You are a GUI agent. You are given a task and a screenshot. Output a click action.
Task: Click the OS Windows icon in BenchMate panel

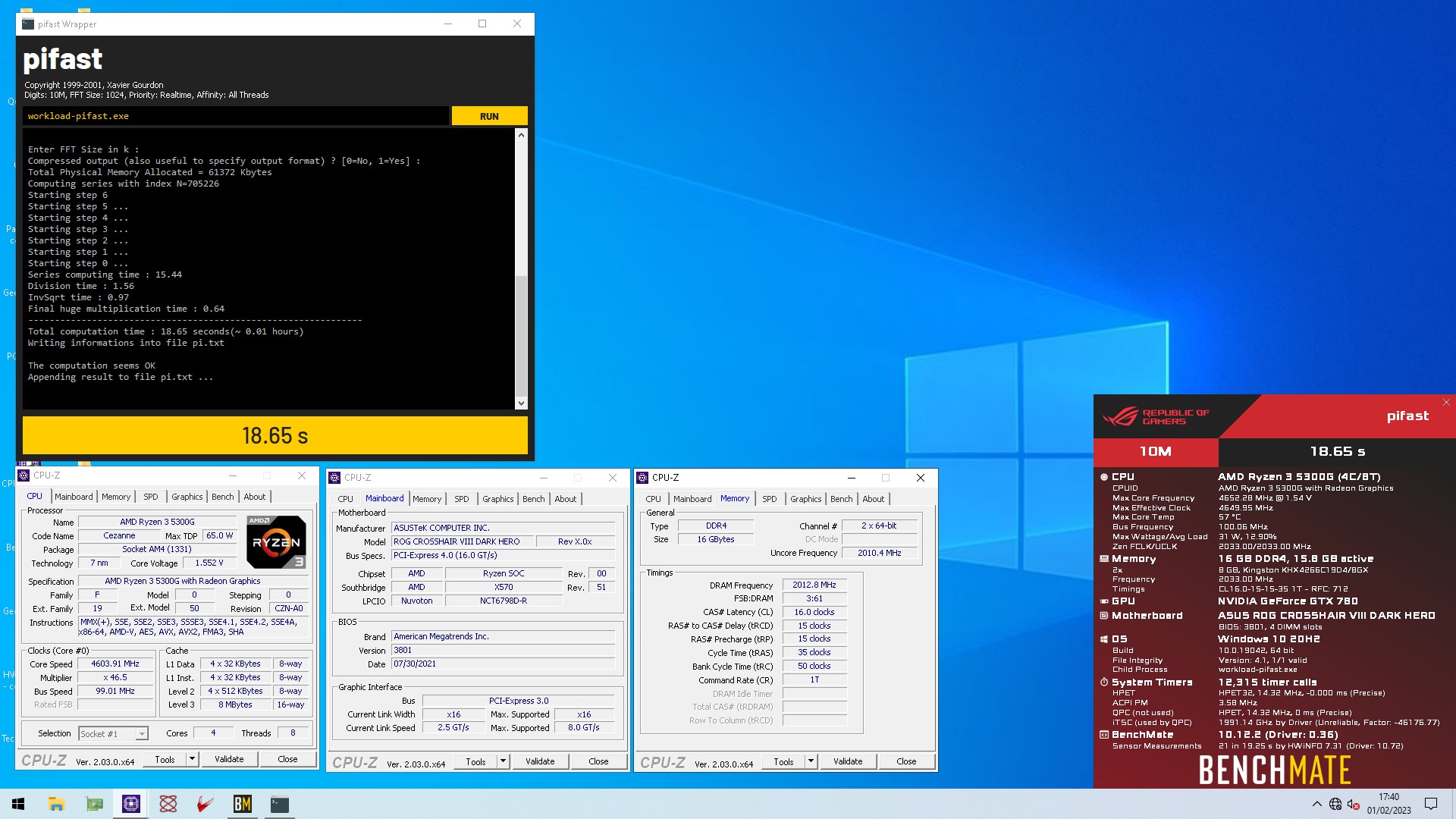[1104, 639]
